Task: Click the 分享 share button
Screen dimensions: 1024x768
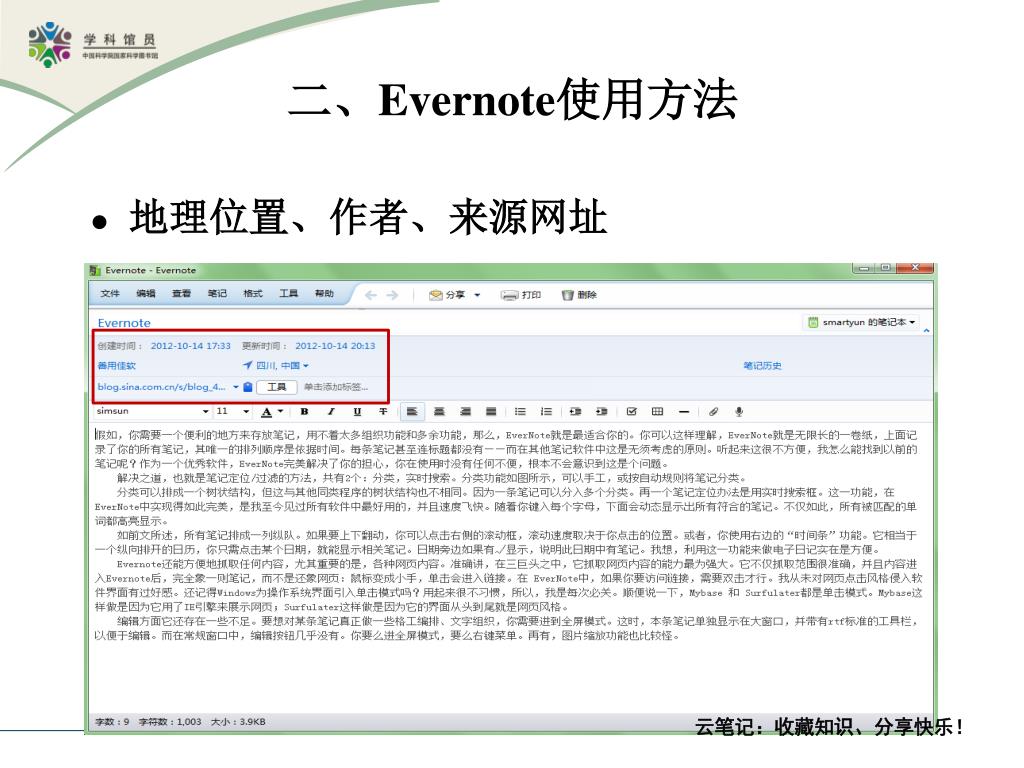Action: pos(447,295)
